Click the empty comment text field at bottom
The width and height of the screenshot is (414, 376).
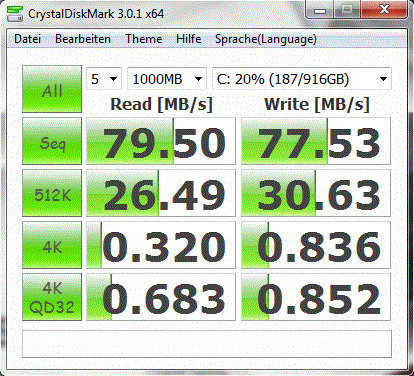click(207, 344)
